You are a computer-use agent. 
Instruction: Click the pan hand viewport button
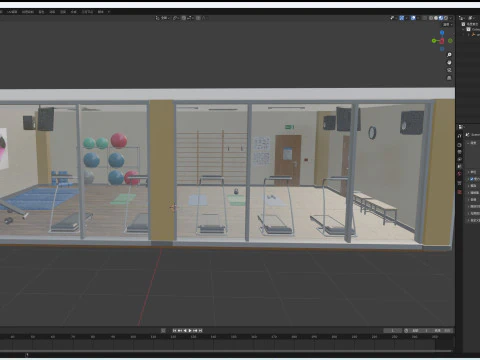coord(449,62)
